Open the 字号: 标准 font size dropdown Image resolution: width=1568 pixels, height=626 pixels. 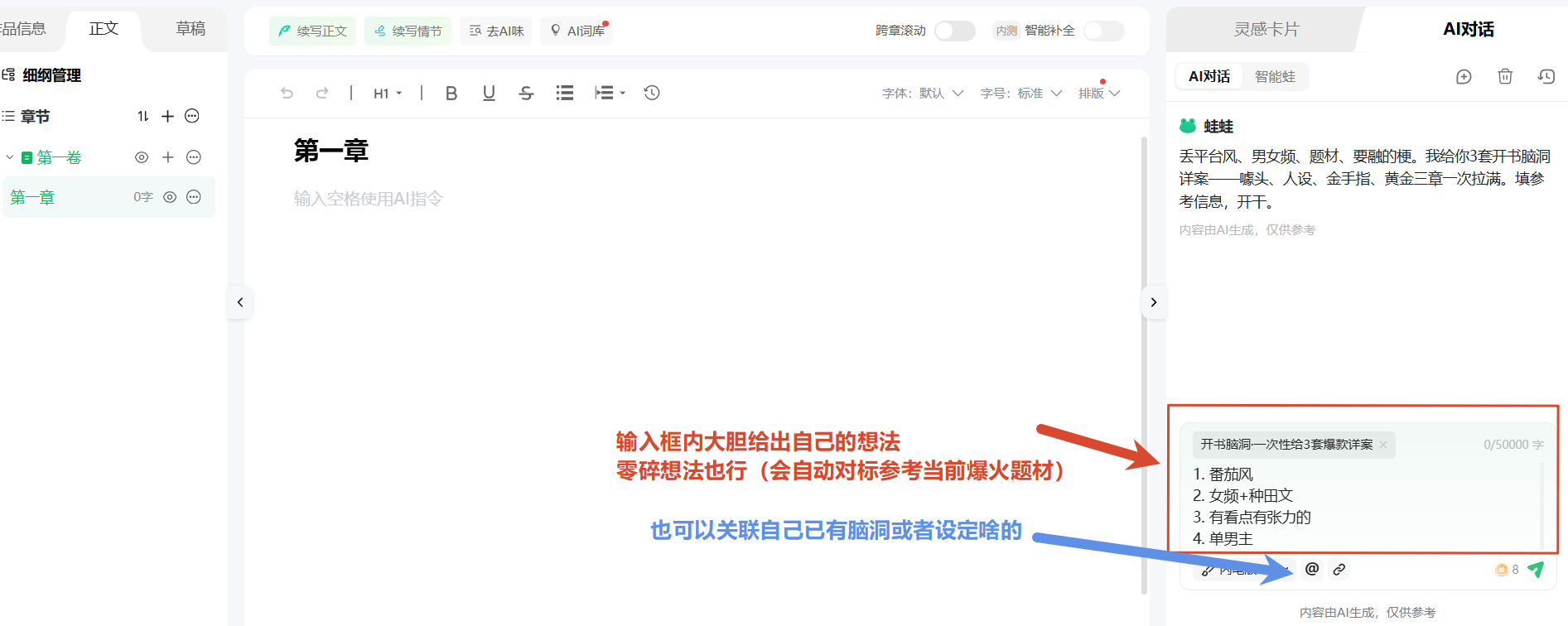1021,93
